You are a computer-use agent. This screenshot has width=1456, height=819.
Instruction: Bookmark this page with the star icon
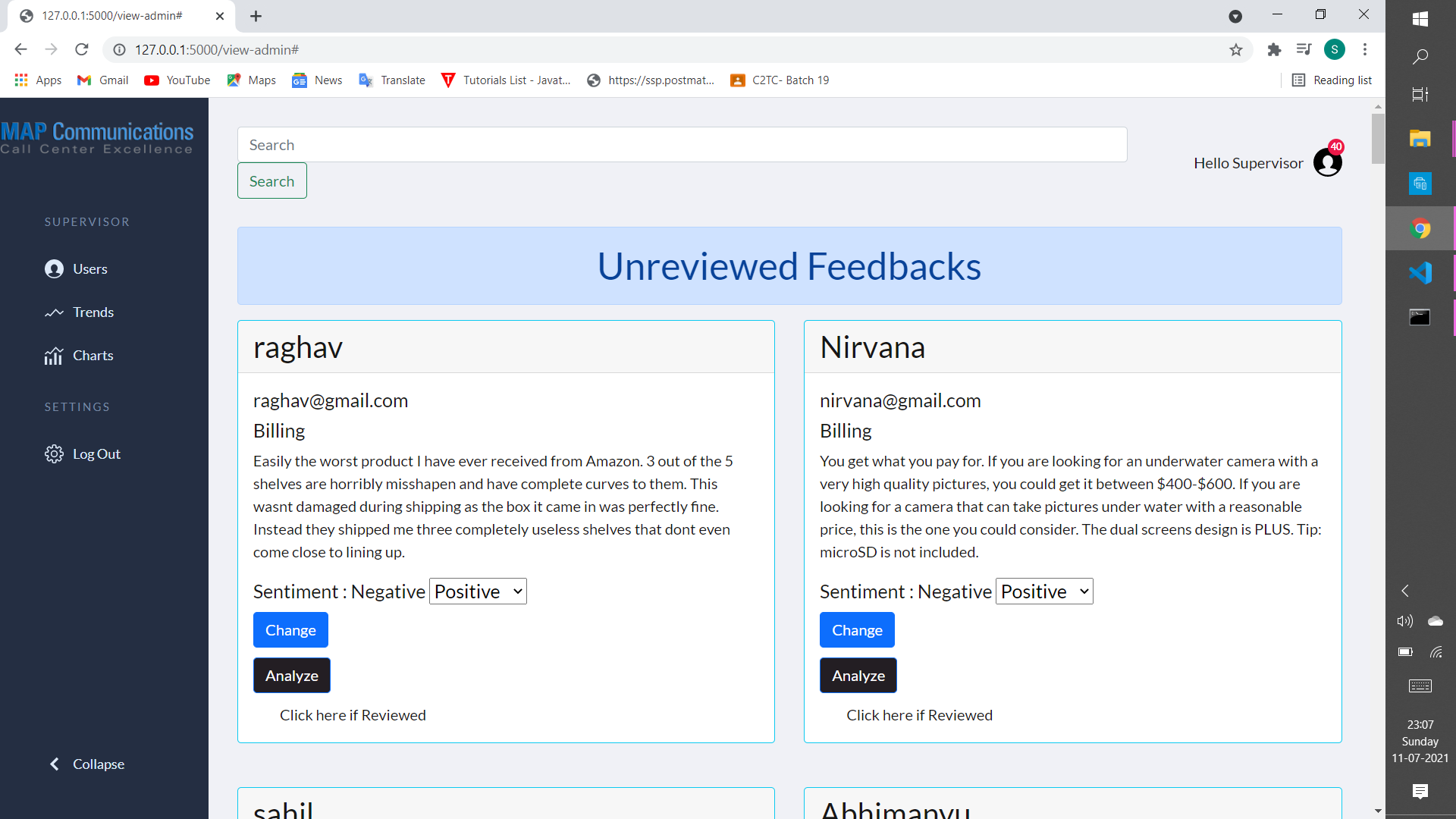tap(1236, 49)
